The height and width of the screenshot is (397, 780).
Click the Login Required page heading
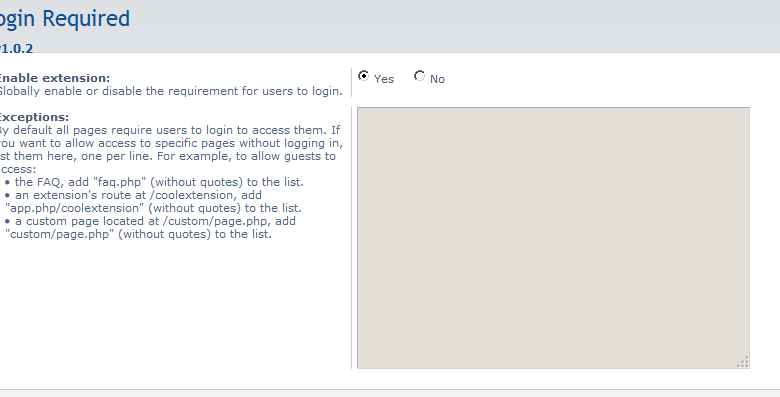pos(65,19)
